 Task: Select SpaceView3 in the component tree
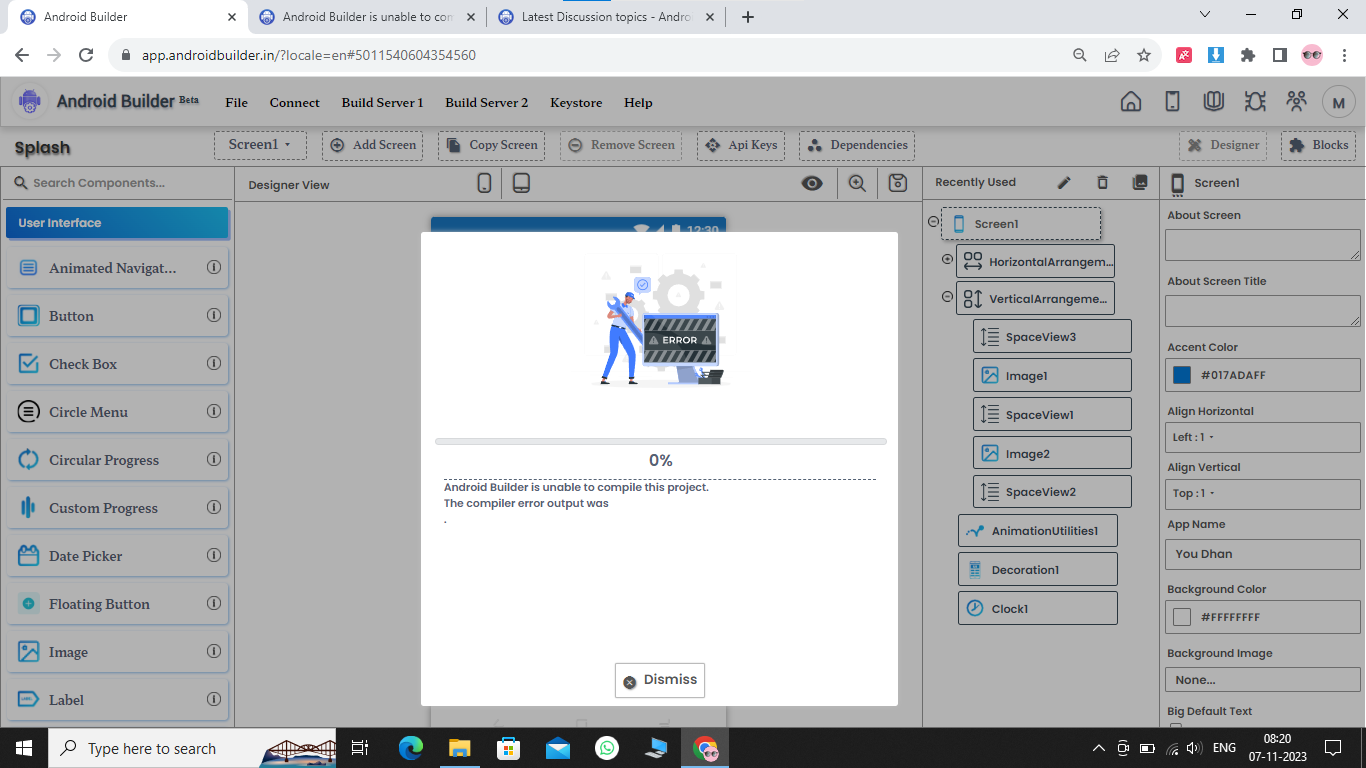pyautogui.click(x=1052, y=336)
